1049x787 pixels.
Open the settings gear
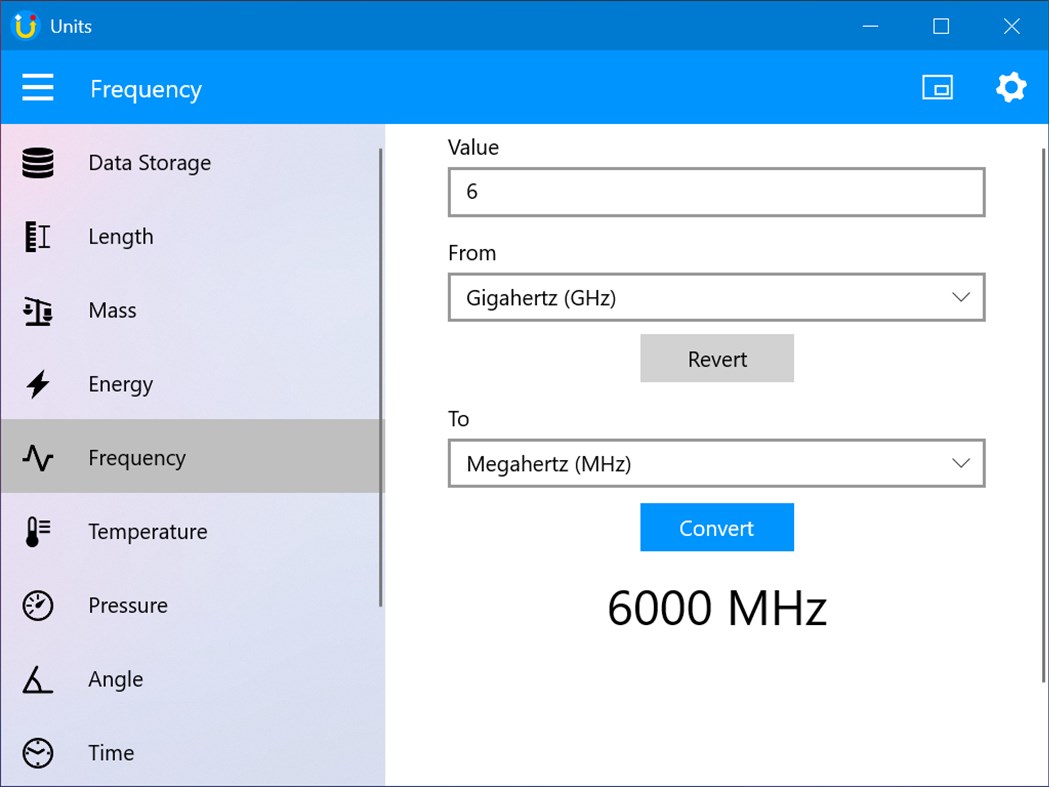[1011, 87]
